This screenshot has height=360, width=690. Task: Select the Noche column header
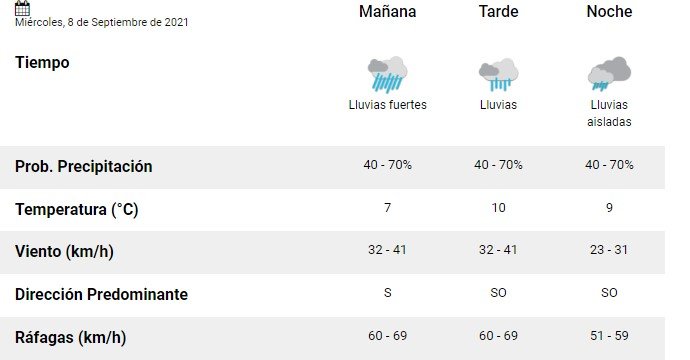coord(609,11)
